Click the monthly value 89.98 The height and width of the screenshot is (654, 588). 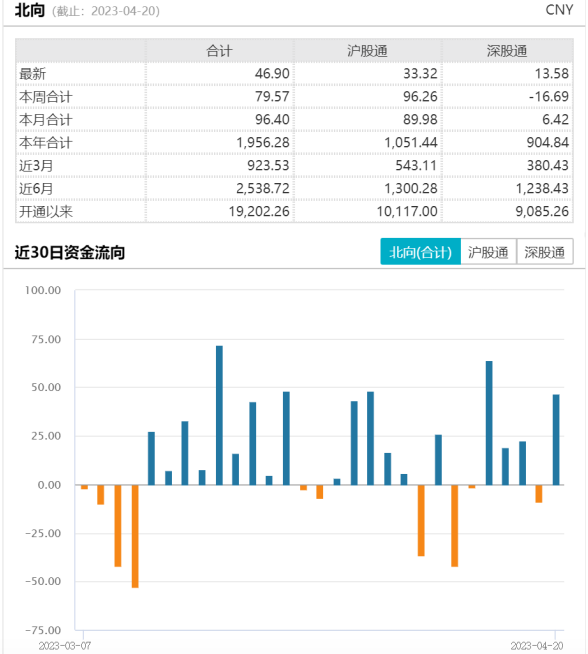tap(420, 120)
